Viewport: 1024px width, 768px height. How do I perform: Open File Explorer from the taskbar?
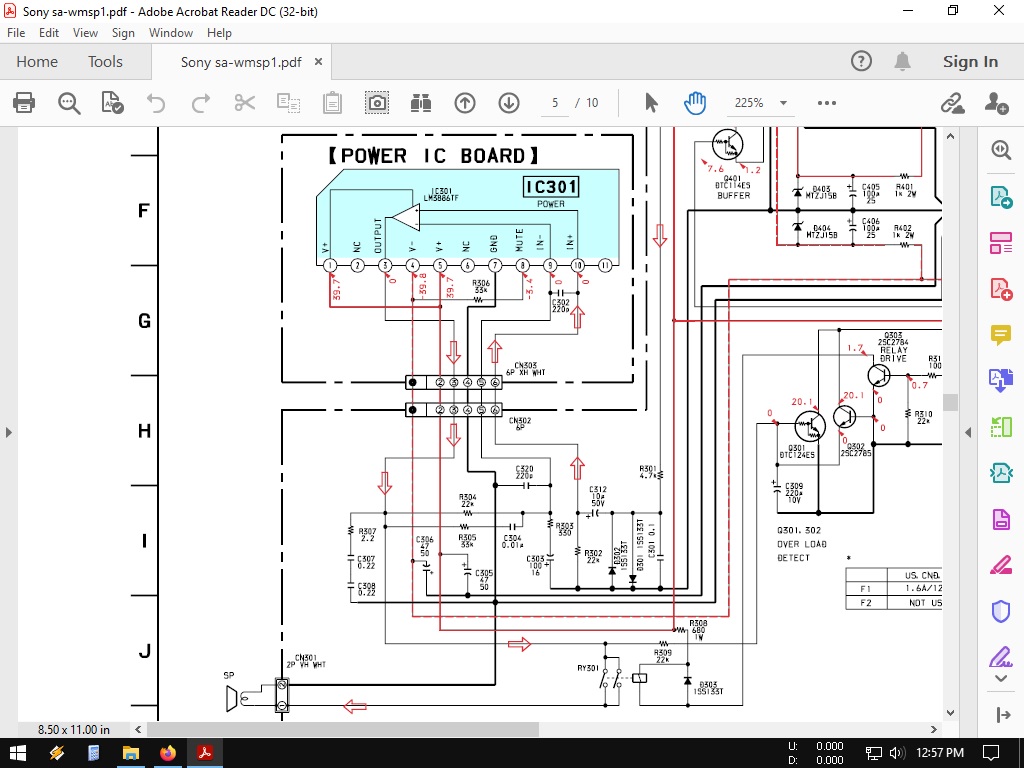click(x=131, y=753)
